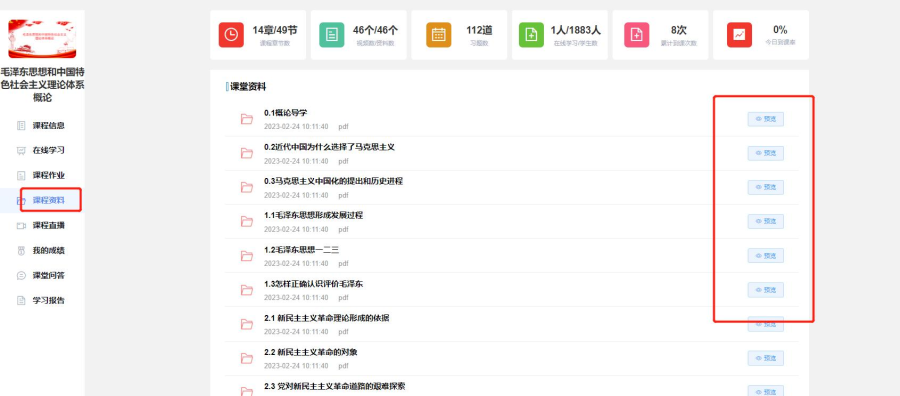Click the folder icon for 1.2毛泽东思想一二三
The width and height of the screenshot is (900, 396).
point(247,256)
